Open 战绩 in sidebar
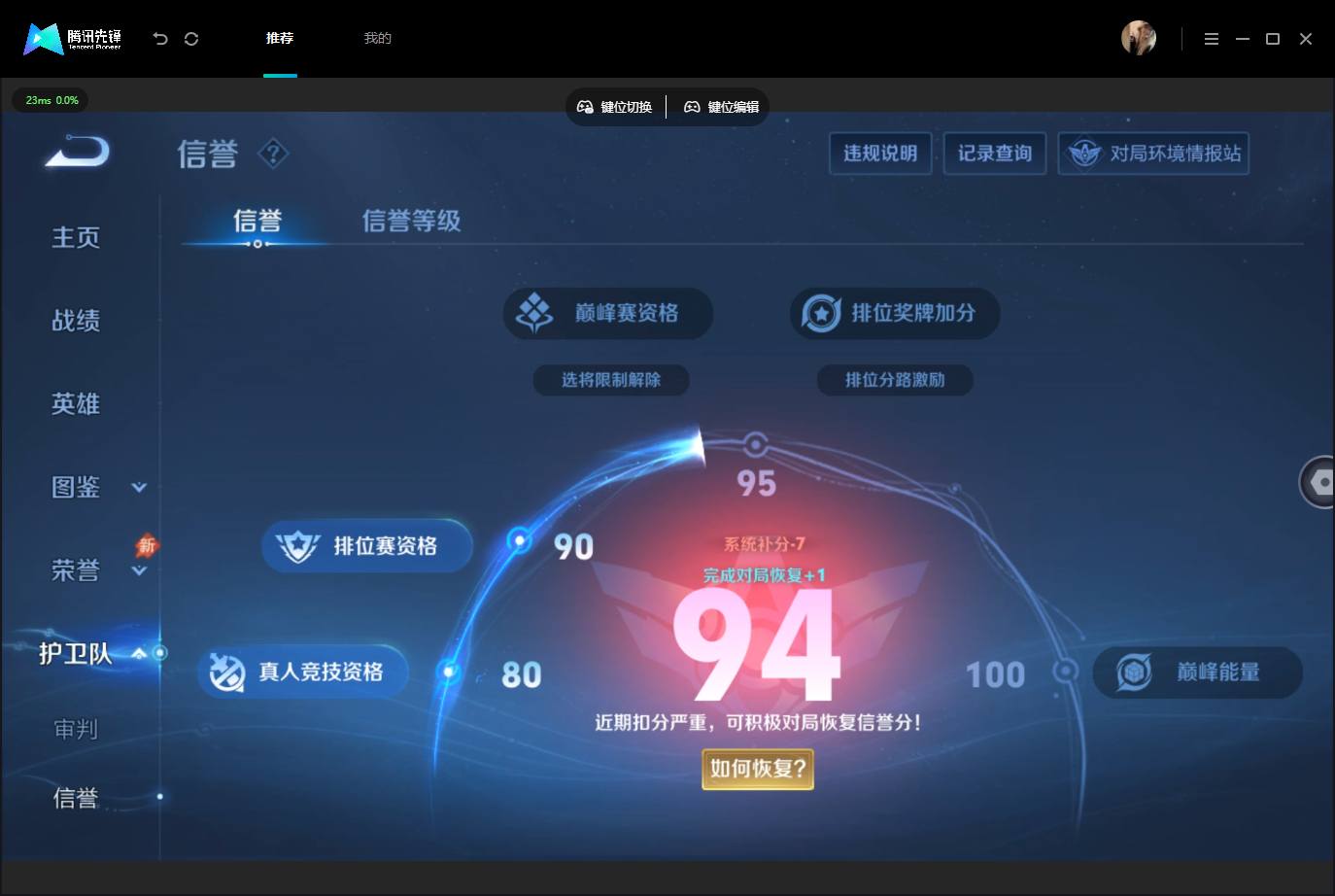 pyautogui.click(x=76, y=321)
